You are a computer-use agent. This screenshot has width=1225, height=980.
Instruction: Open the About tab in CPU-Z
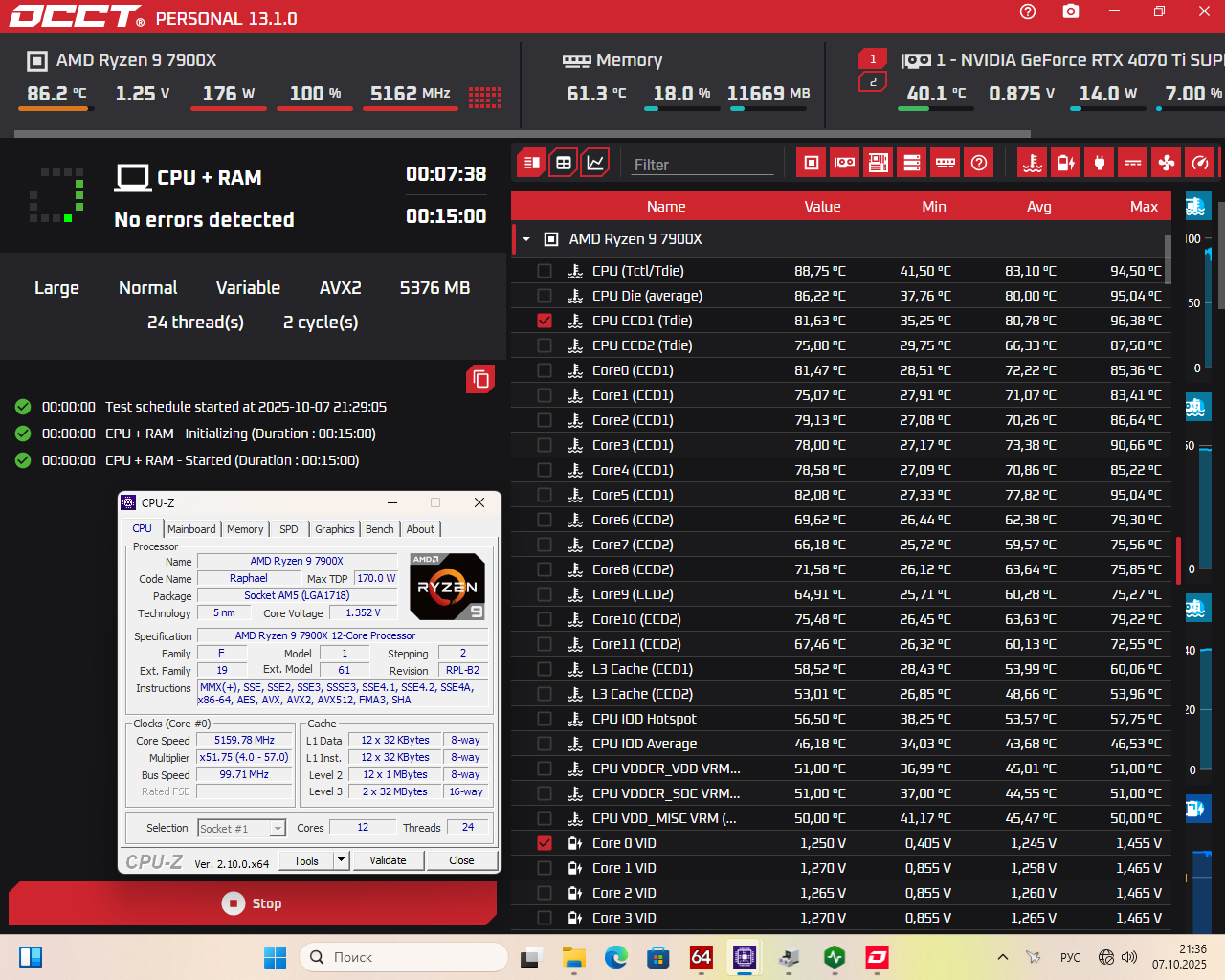[x=420, y=529]
